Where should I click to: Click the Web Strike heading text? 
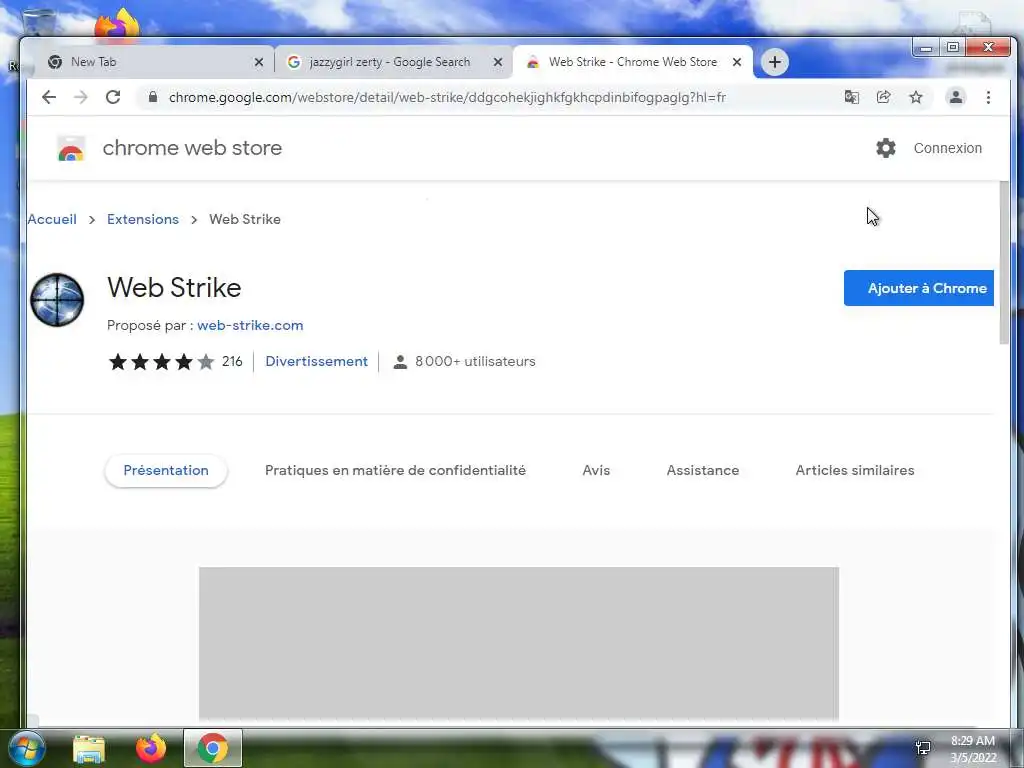(x=174, y=287)
